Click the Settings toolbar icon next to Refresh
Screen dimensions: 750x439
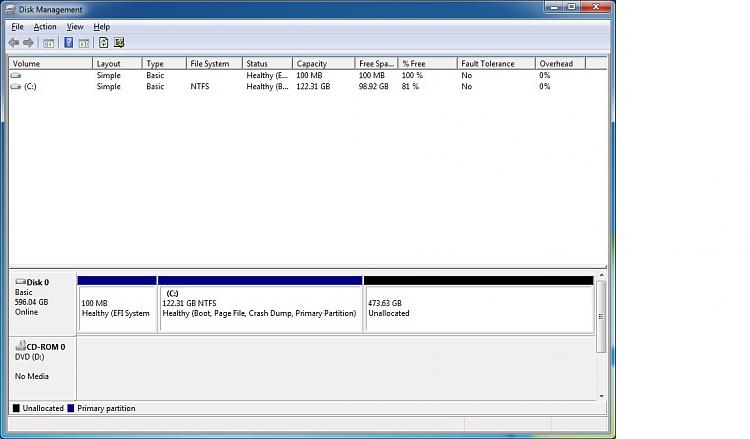[x=119, y=43]
